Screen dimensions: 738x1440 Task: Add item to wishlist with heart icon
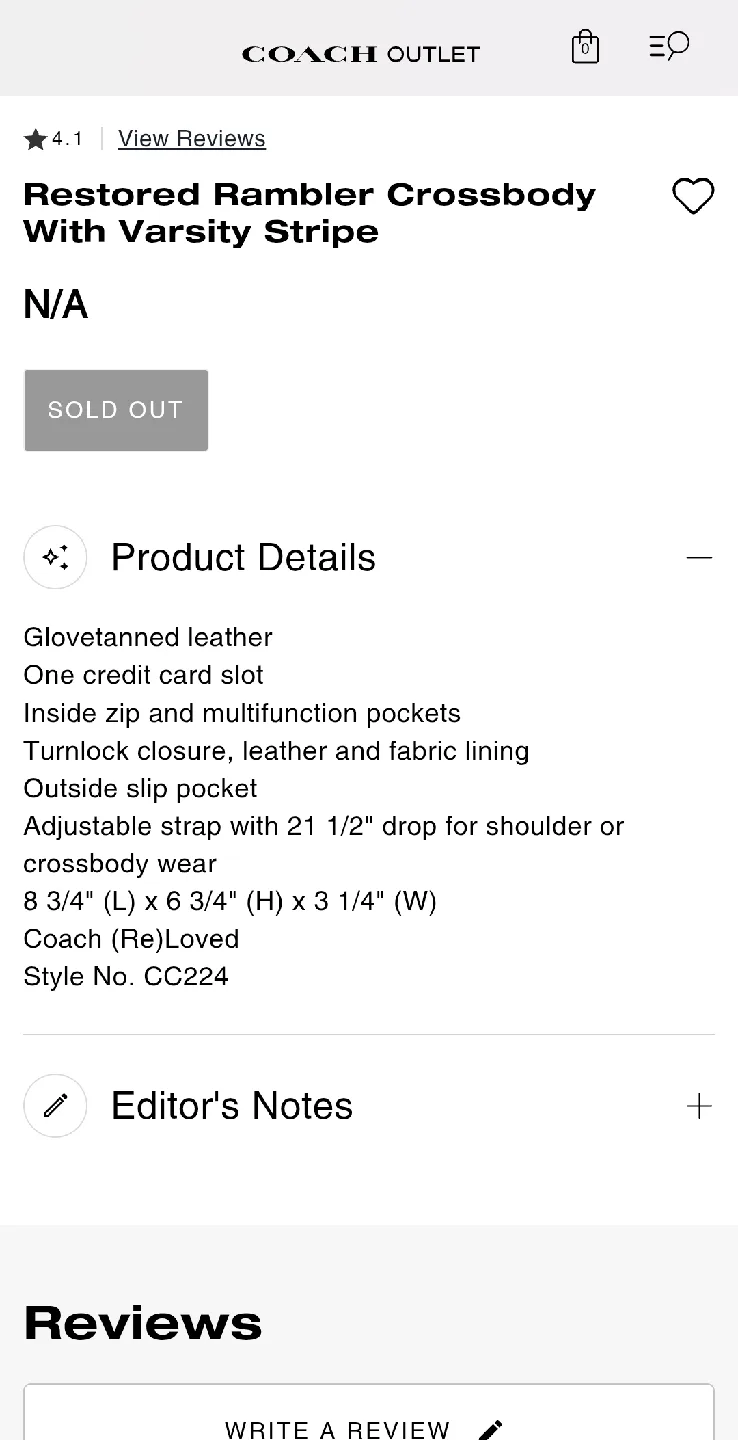pos(692,196)
